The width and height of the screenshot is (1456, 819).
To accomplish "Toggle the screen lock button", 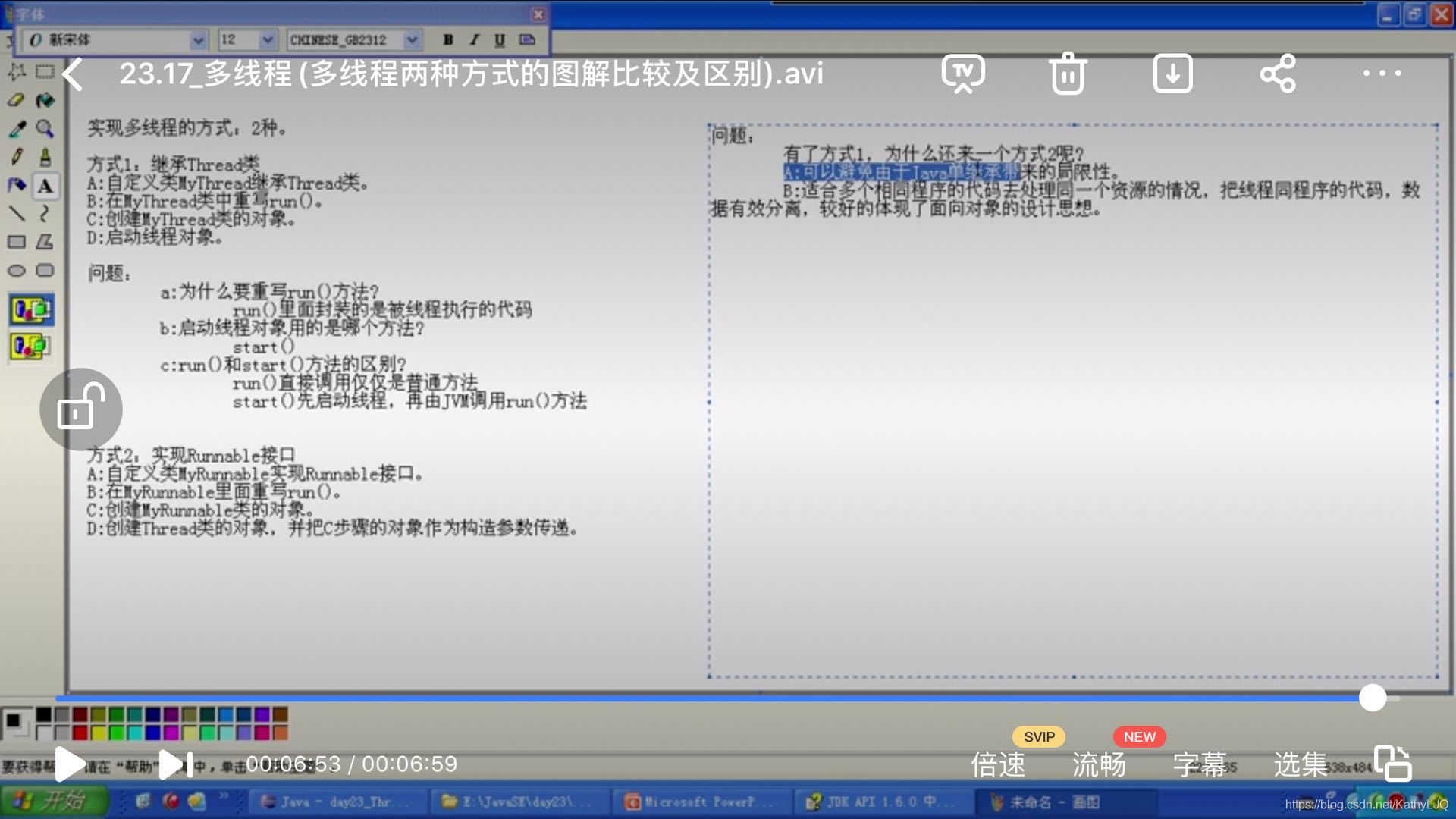I will point(81,409).
